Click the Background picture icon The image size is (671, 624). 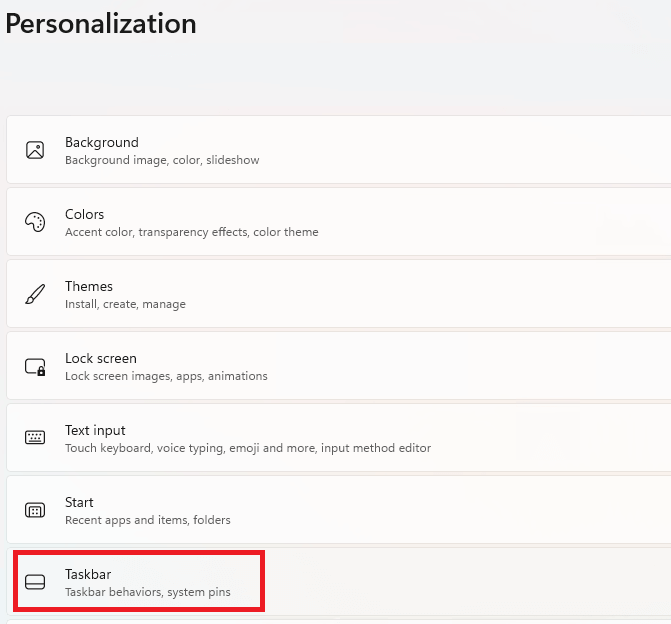pos(35,150)
